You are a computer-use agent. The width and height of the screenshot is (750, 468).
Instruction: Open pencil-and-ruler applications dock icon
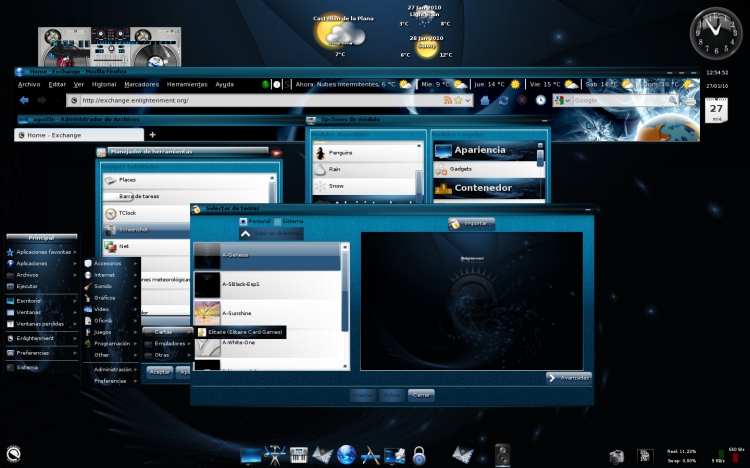click(370, 455)
